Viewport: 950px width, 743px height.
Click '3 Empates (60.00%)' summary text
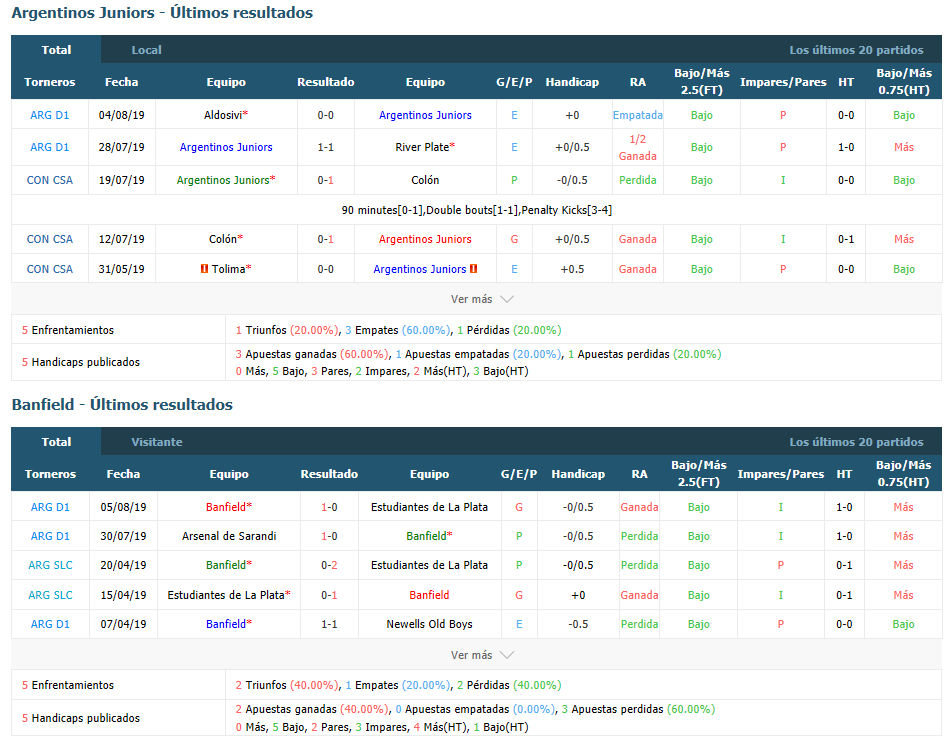398,330
